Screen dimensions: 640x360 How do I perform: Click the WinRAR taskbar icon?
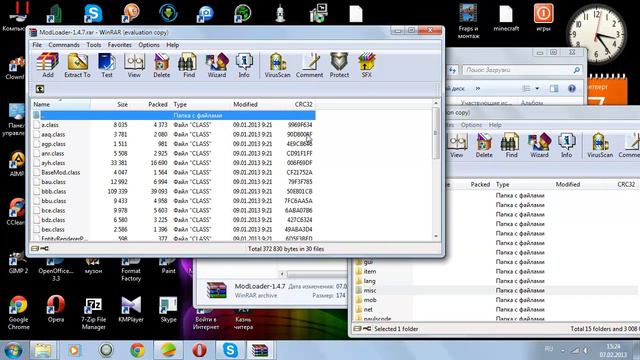coord(260,350)
